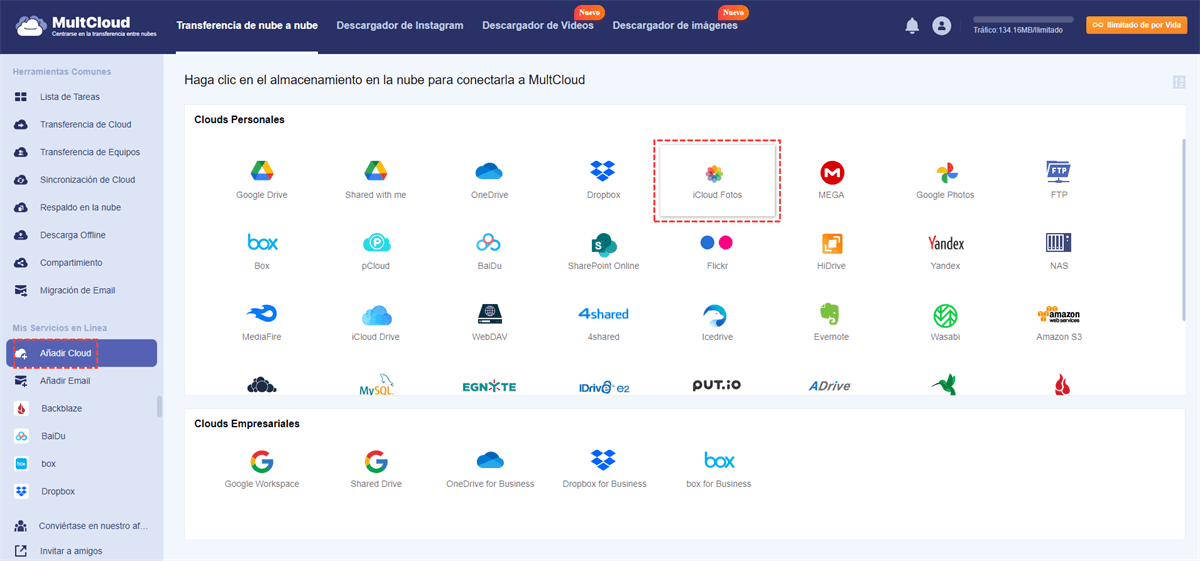Switch to Descargador de imágenes tab

675,25
